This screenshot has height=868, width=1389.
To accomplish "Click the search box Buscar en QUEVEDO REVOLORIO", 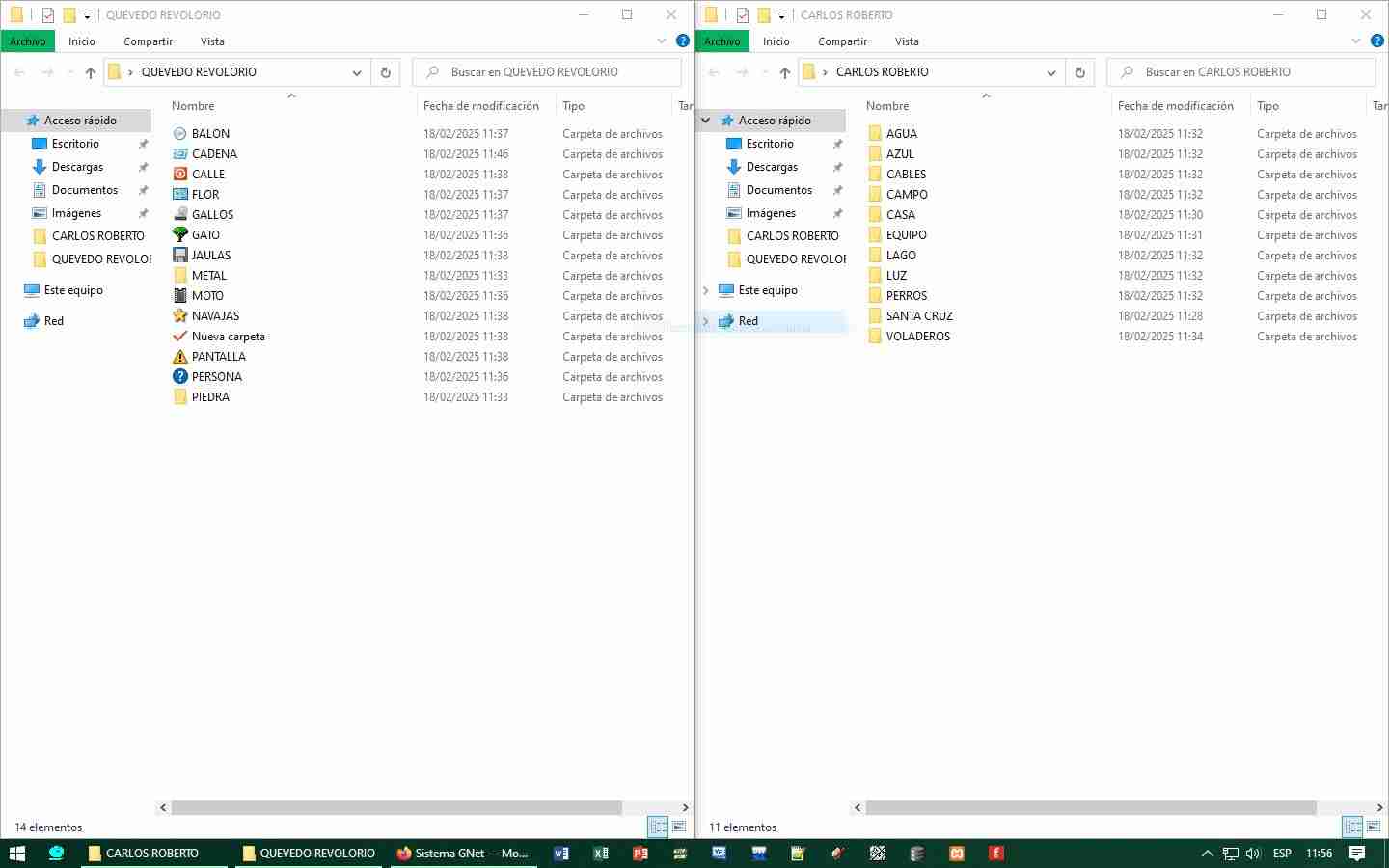I will pos(547,72).
